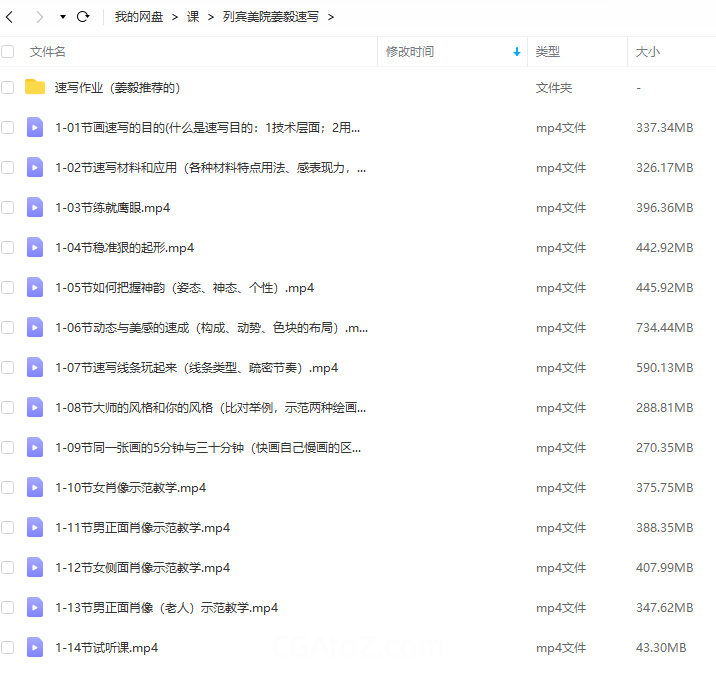
Task: Click the 速写作业 folder icon
Action: (x=35, y=87)
